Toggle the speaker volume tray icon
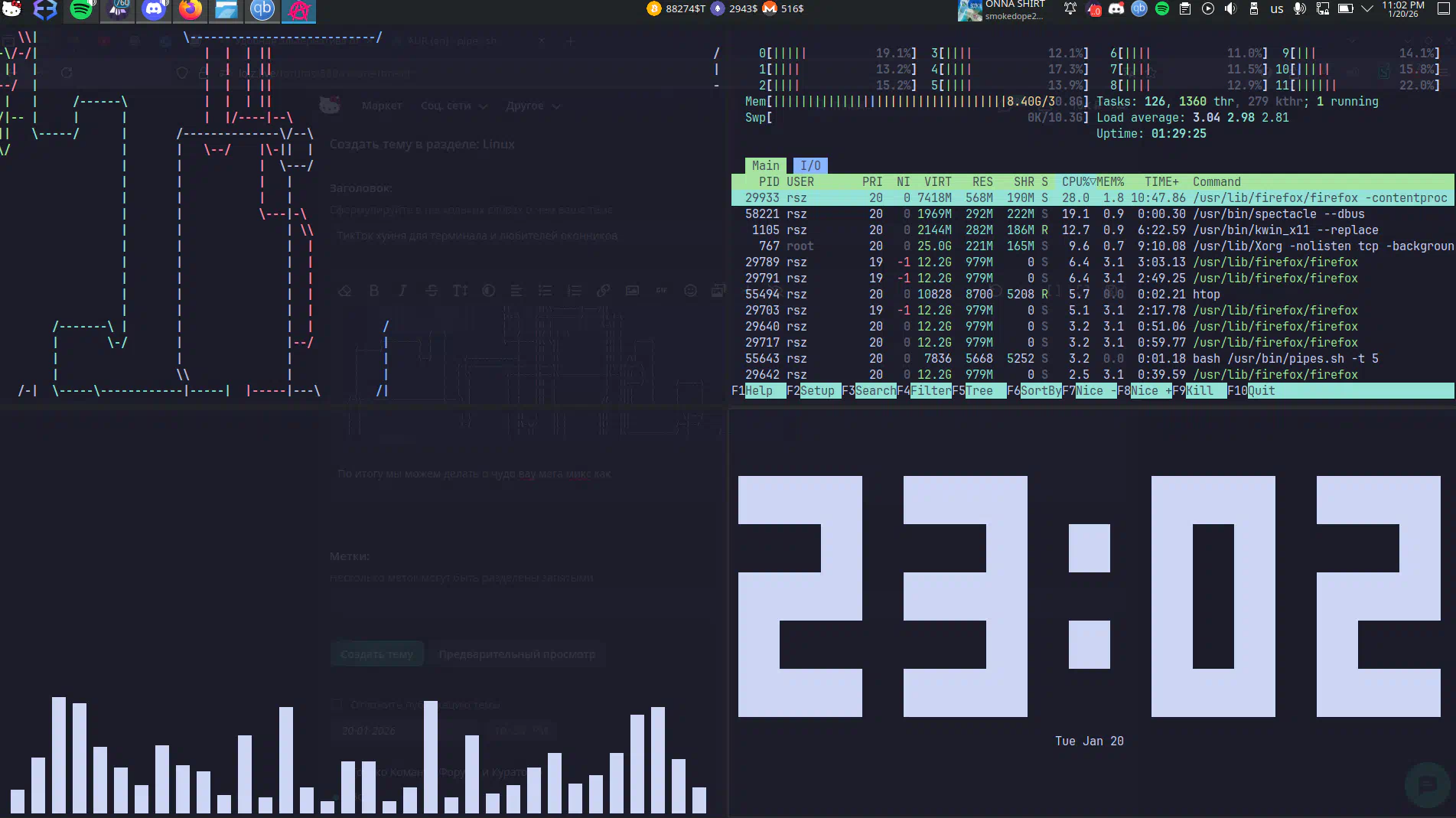 point(1230,9)
